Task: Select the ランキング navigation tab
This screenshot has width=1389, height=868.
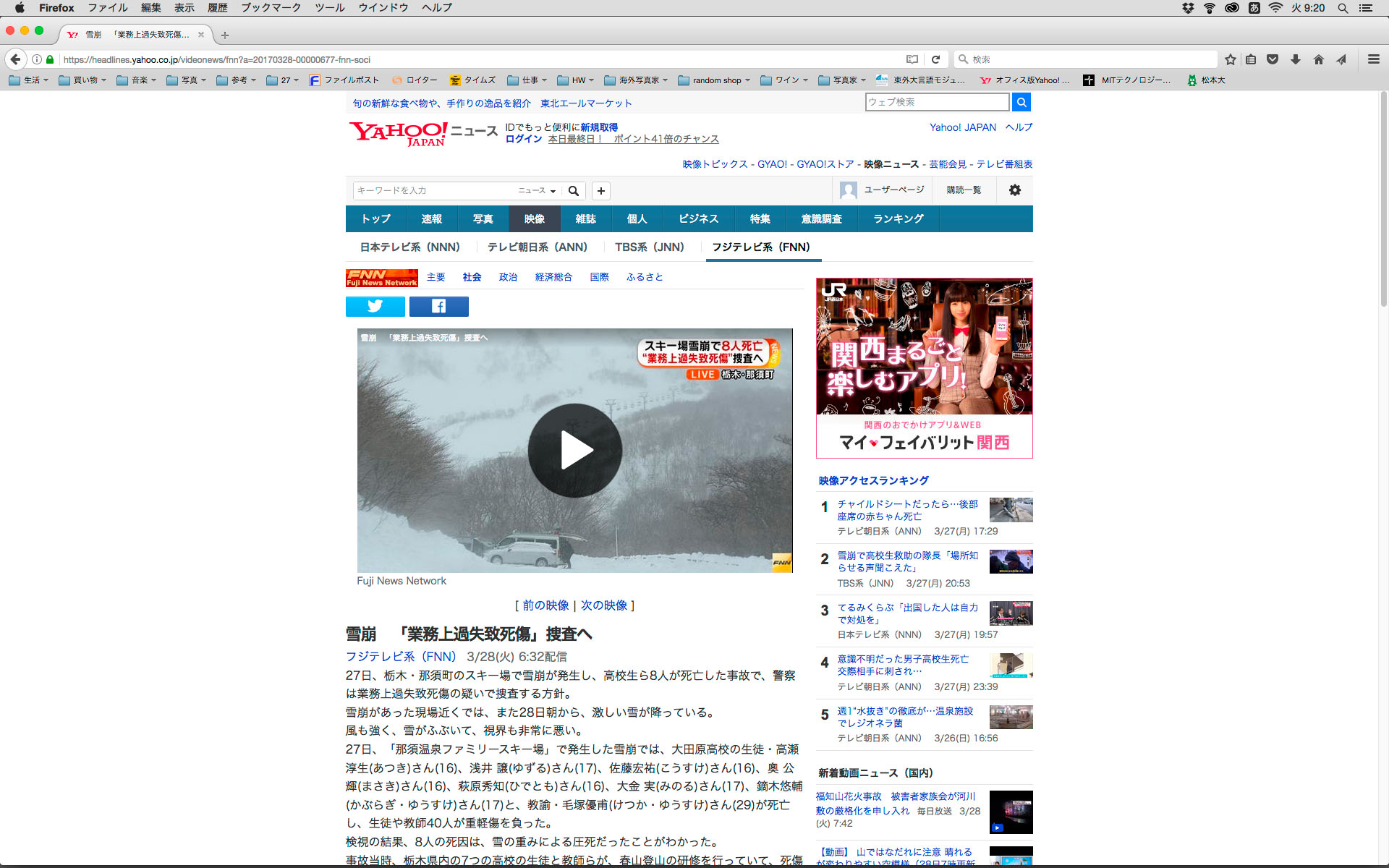Action: tap(898, 218)
